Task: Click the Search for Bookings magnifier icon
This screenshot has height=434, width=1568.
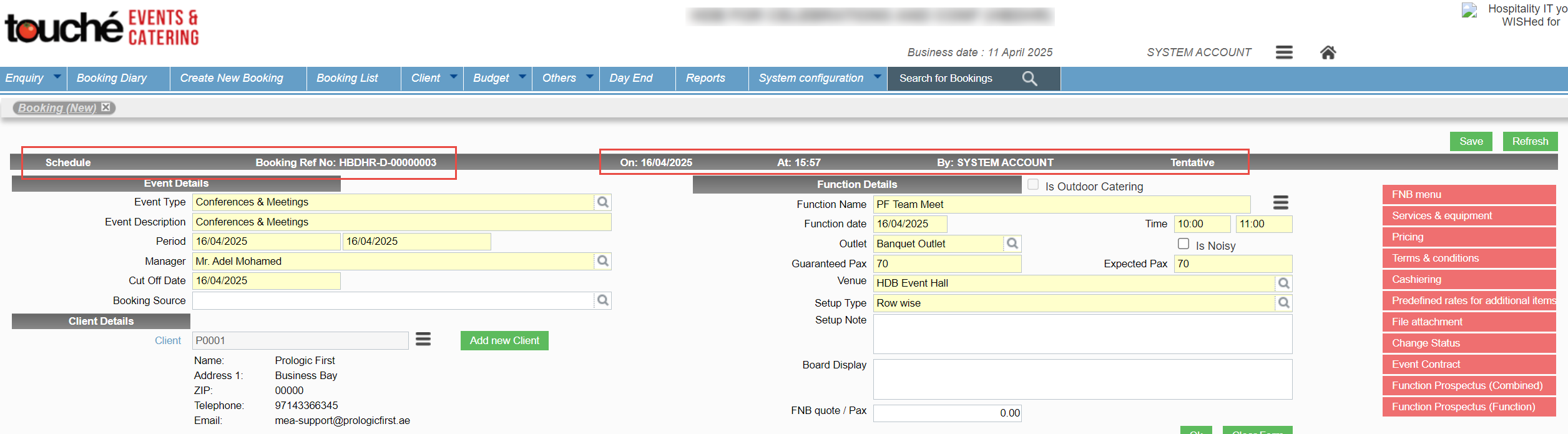Action: (1029, 79)
